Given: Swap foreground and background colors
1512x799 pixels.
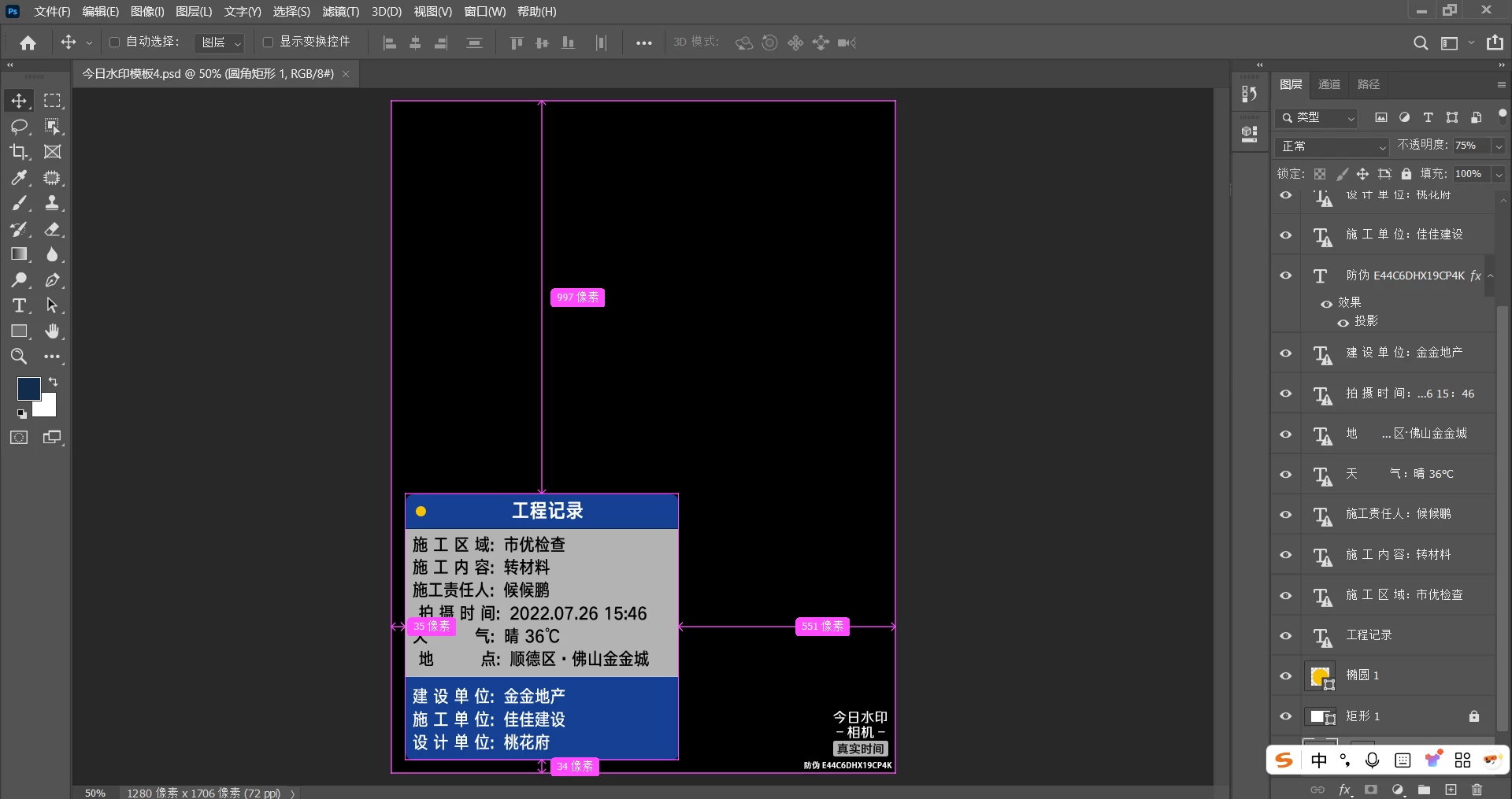Looking at the screenshot, I should pos(53,382).
